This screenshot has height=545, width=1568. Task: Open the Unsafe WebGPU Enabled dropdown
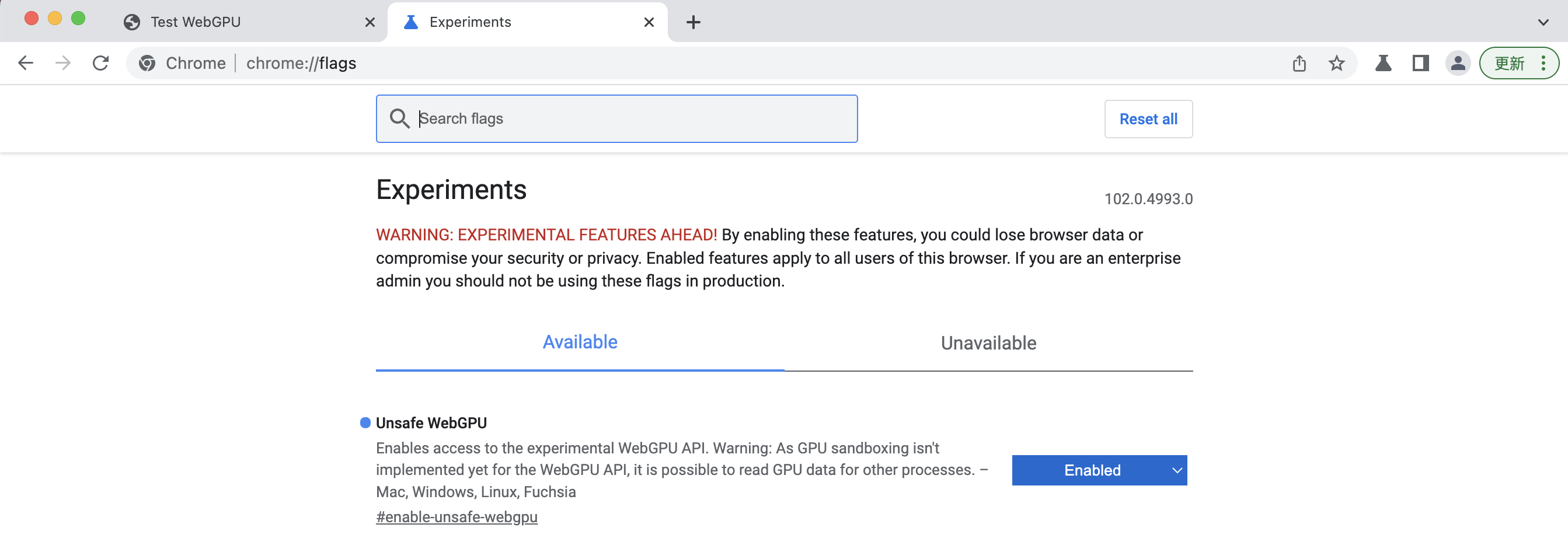tap(1099, 470)
